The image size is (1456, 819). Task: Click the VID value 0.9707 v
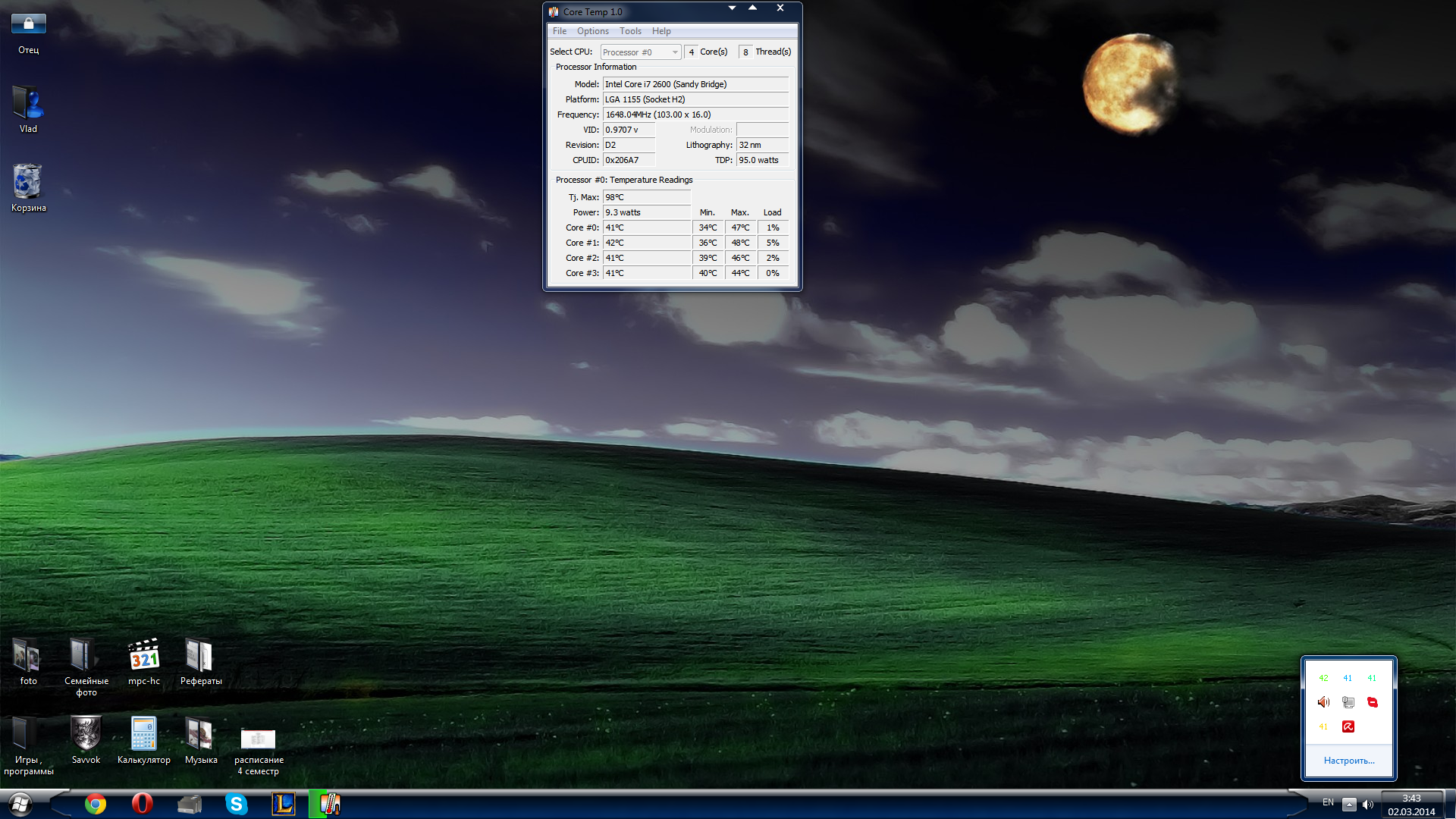pos(629,130)
